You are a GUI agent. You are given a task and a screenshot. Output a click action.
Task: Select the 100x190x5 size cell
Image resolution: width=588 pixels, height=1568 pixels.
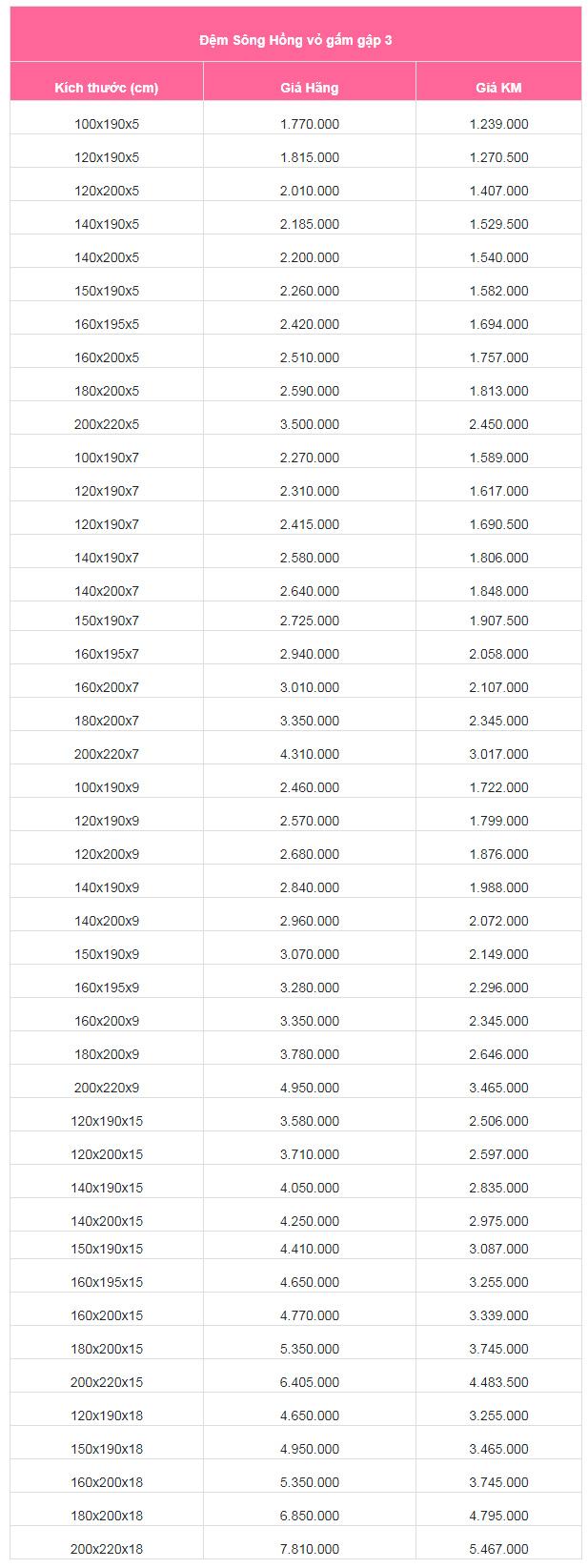pyautogui.click(x=107, y=124)
